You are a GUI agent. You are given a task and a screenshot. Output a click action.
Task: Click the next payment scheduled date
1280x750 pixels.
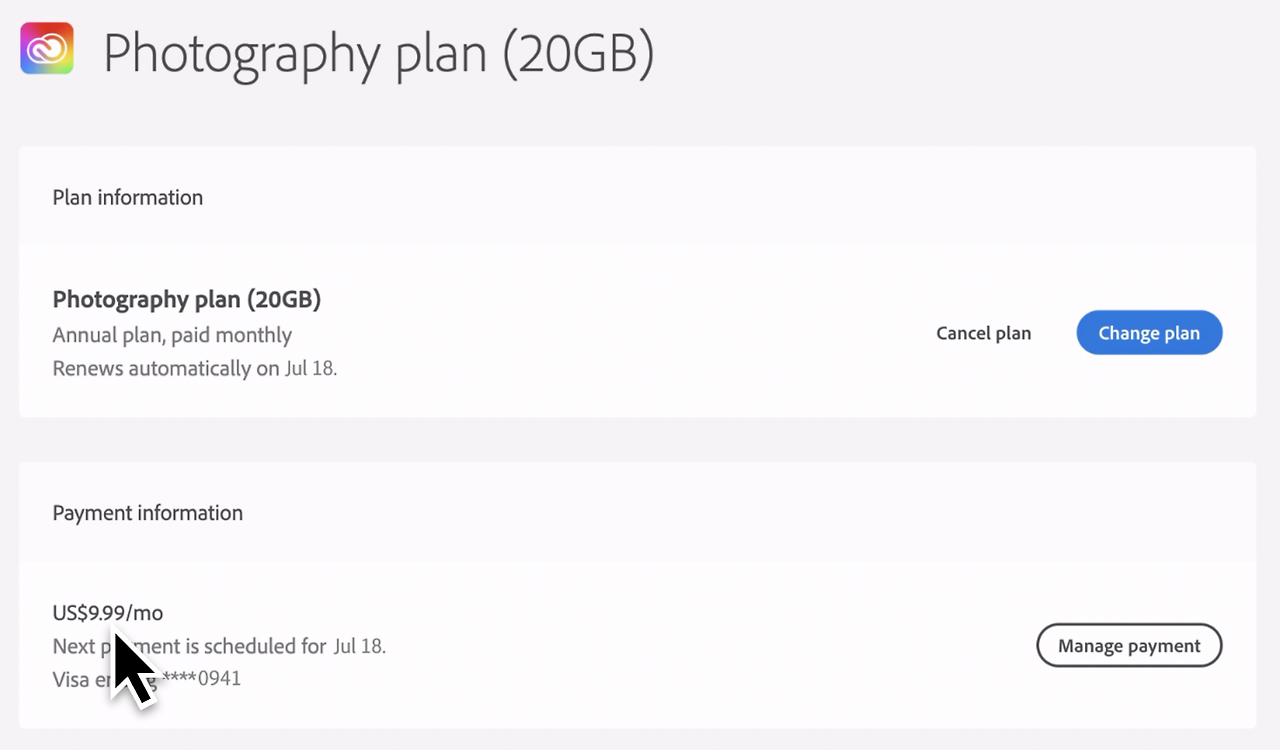point(360,645)
